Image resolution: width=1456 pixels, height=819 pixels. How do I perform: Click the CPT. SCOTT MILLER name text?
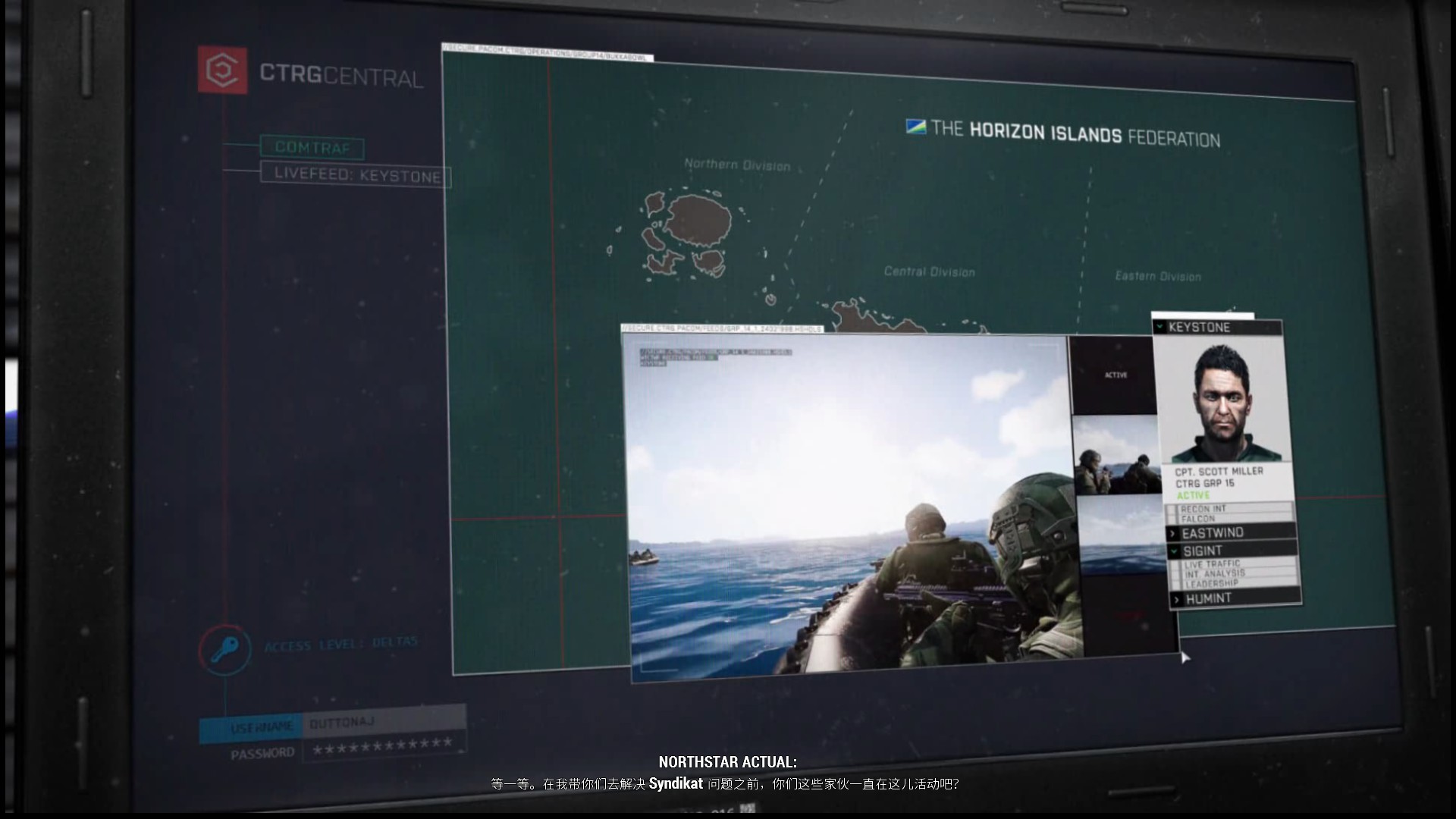click(x=1219, y=471)
